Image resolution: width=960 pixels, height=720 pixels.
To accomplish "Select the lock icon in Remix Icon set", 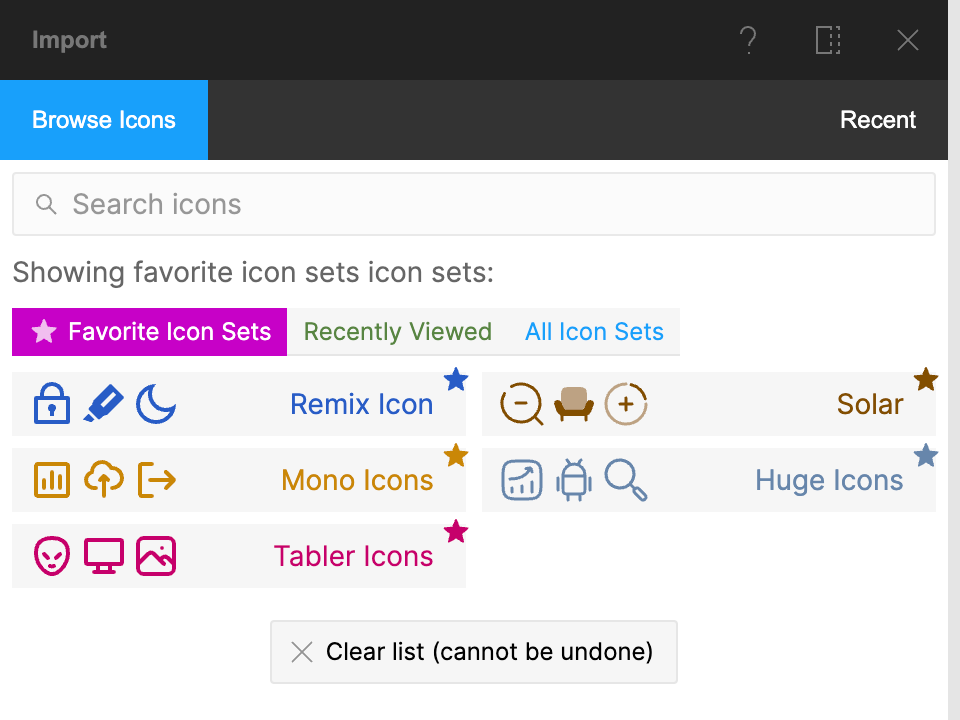I will [51, 404].
